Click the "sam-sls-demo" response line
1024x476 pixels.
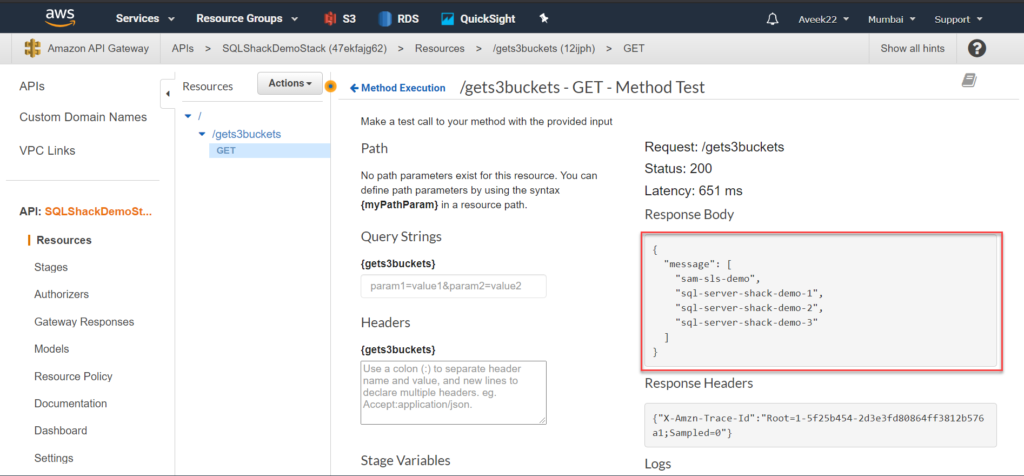[x=719, y=279]
